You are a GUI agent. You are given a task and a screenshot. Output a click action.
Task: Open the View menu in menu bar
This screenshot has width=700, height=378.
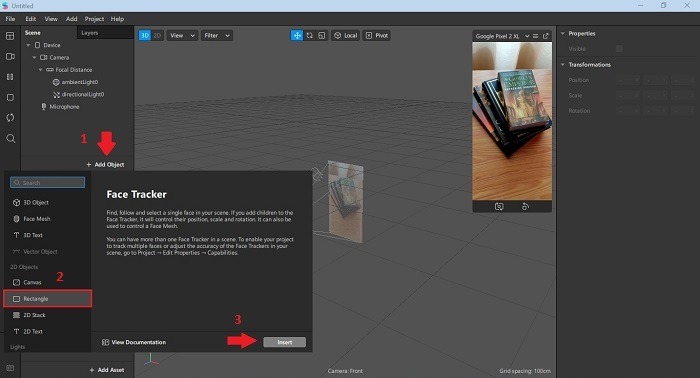click(51, 19)
